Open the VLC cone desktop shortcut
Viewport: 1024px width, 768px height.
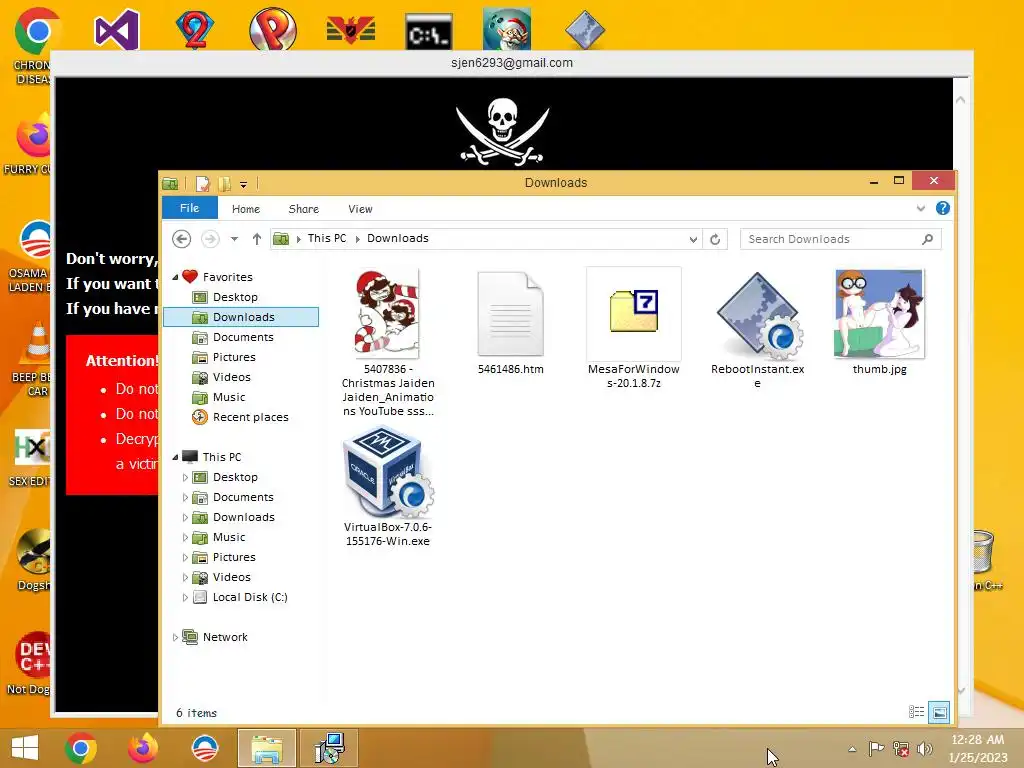(x=37, y=343)
